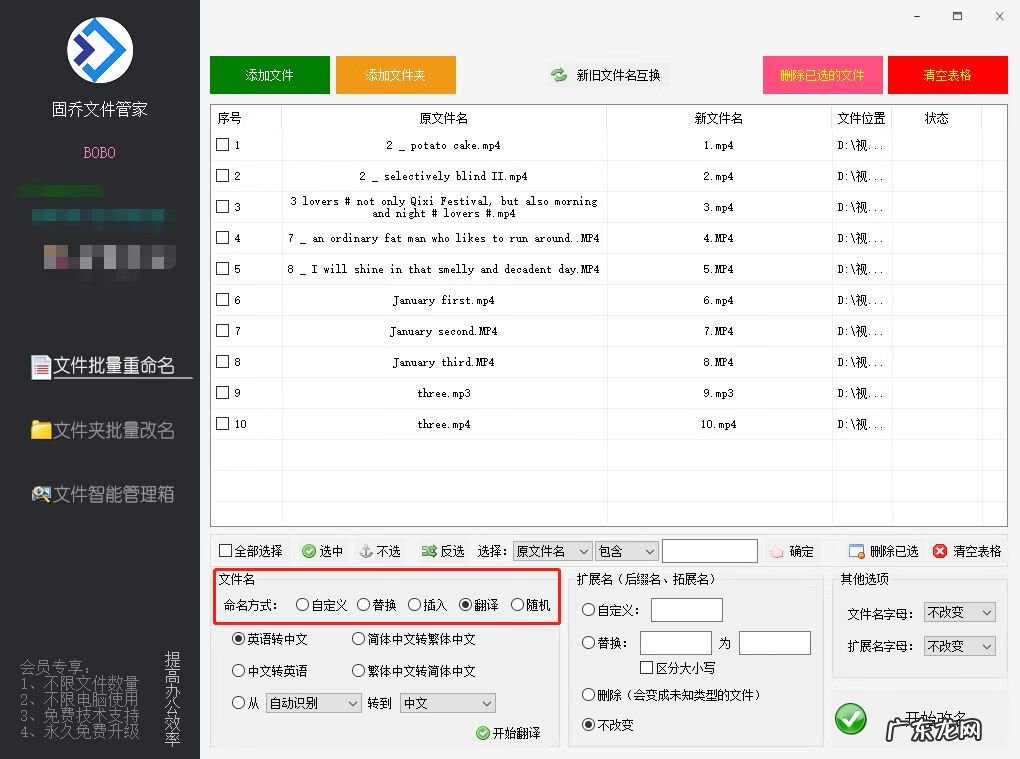The height and width of the screenshot is (759, 1020).
Task: Click the 确定 confirm icon
Action: click(x=777, y=551)
